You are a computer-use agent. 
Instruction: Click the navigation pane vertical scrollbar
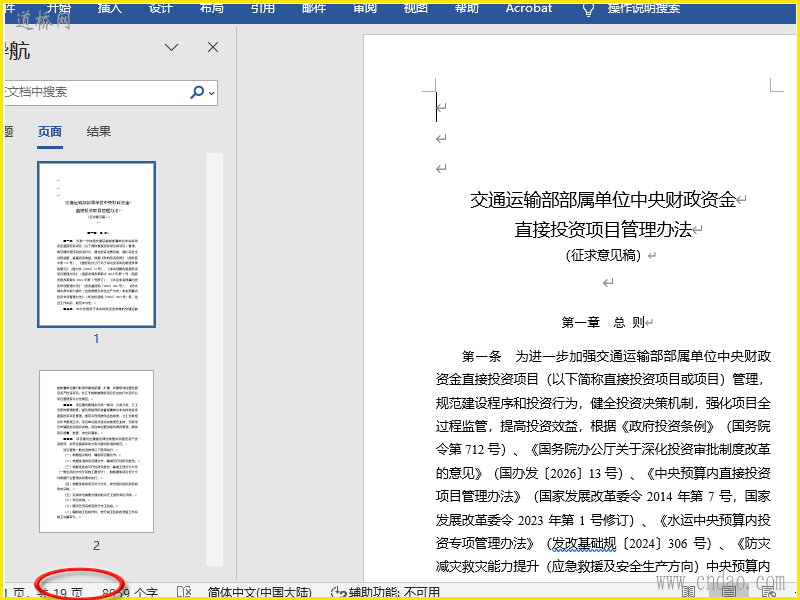[x=214, y=359]
